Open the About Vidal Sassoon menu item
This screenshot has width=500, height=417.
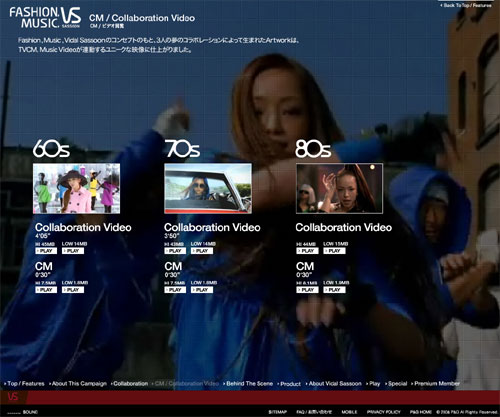(x=334, y=384)
